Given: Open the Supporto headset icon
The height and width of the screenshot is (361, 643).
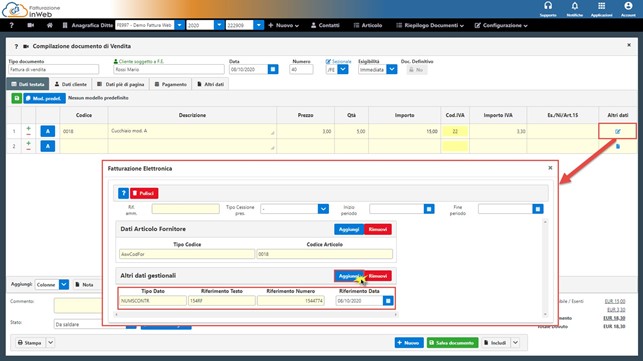Looking at the screenshot, I should point(548,6).
